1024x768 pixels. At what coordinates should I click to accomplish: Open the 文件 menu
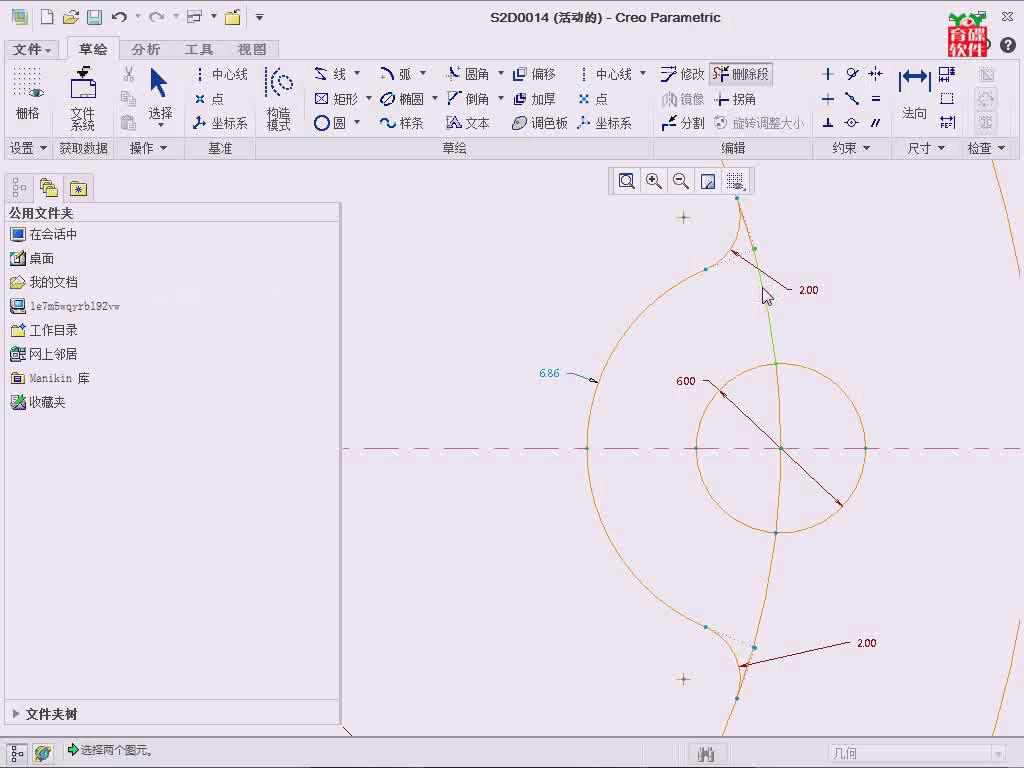point(31,50)
